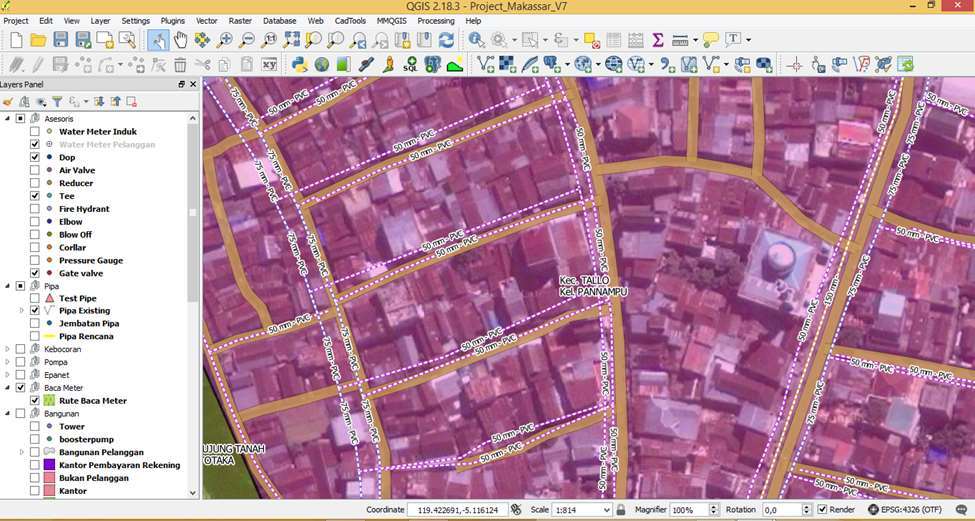
Task: Create a new project with New icon
Action: [x=16, y=40]
